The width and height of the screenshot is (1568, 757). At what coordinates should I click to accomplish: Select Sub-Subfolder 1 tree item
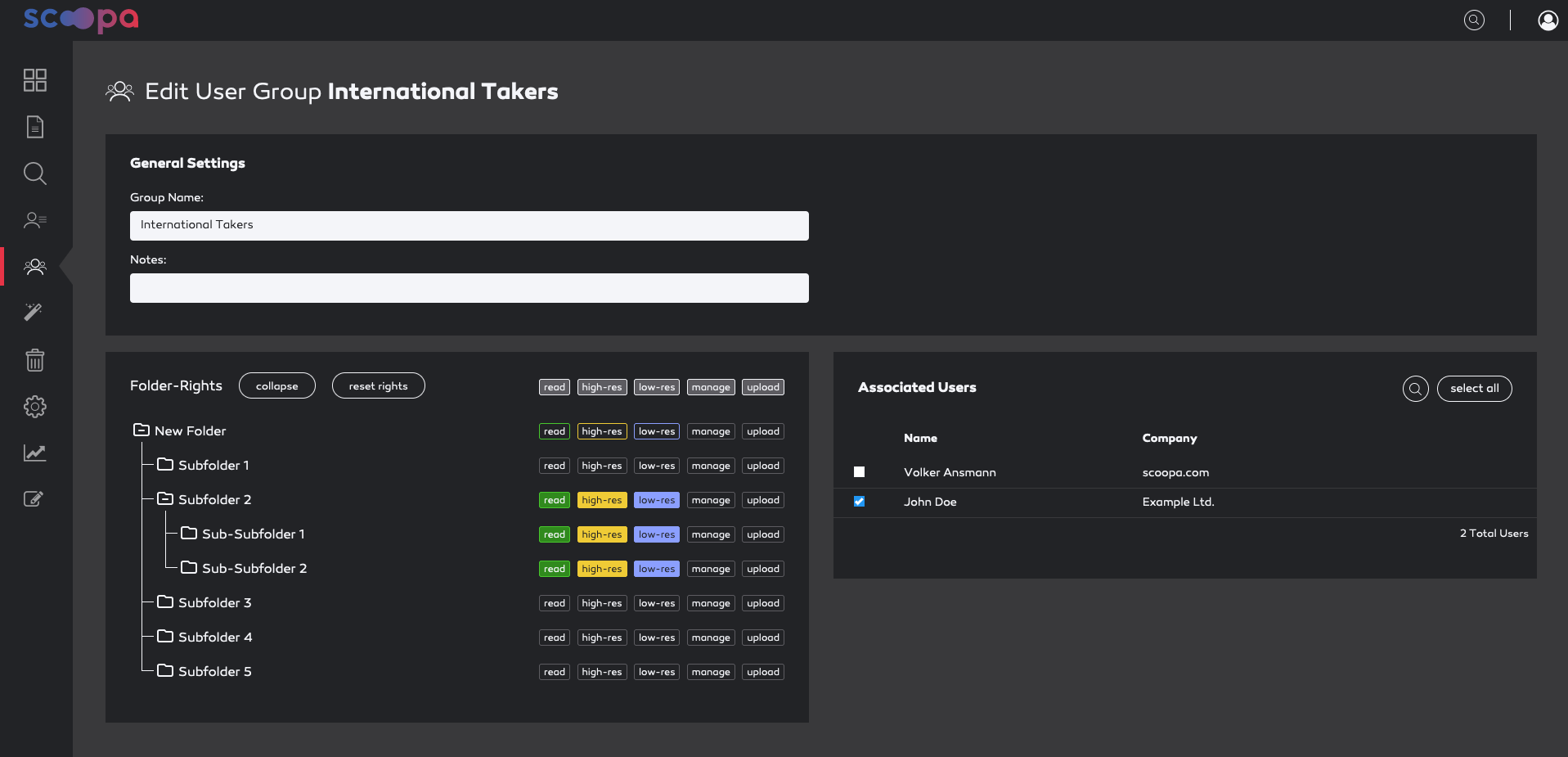click(254, 534)
